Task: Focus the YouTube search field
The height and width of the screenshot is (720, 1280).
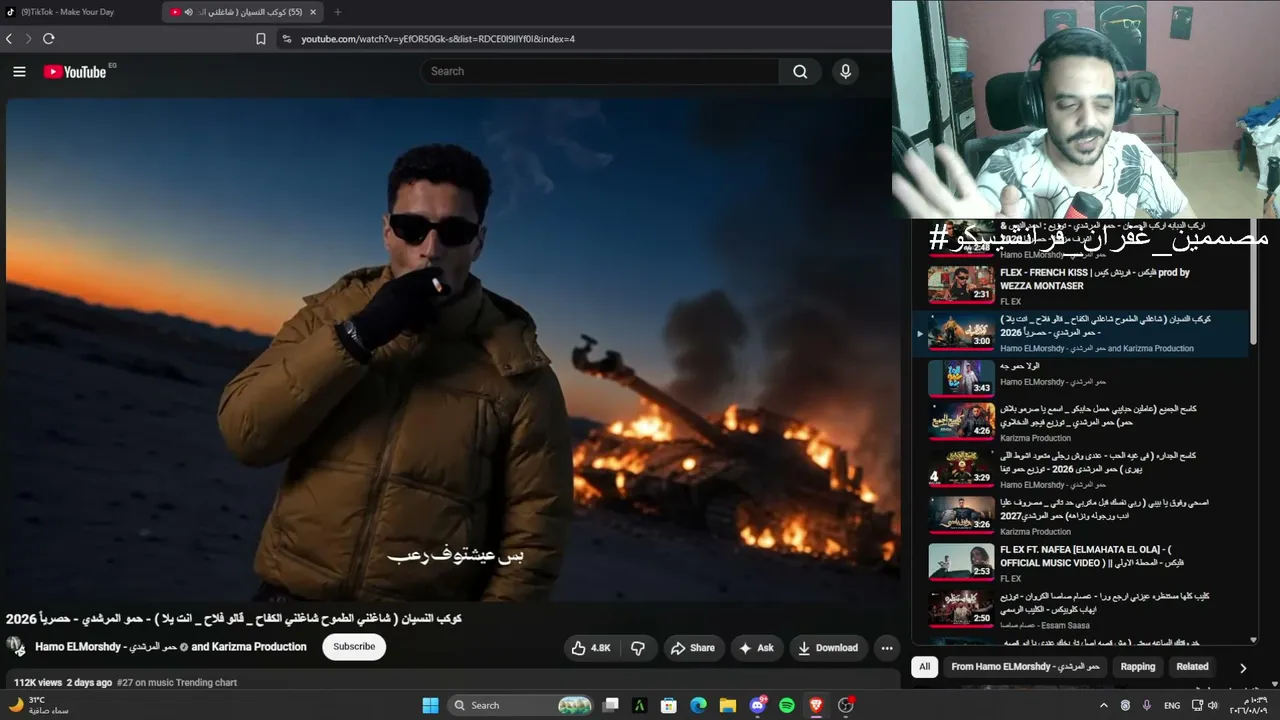Action: point(600,72)
